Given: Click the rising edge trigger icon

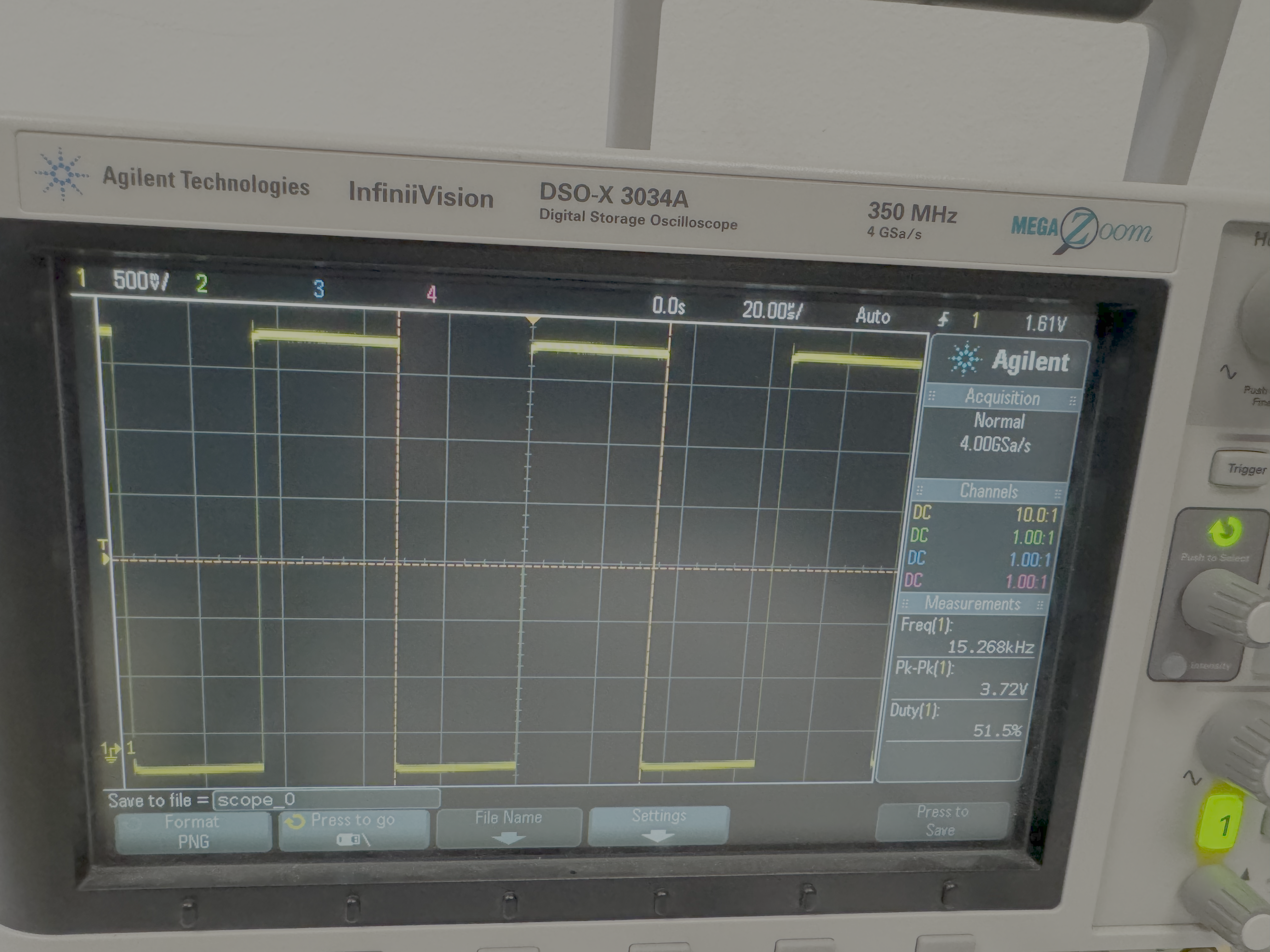Looking at the screenshot, I should click(943, 319).
